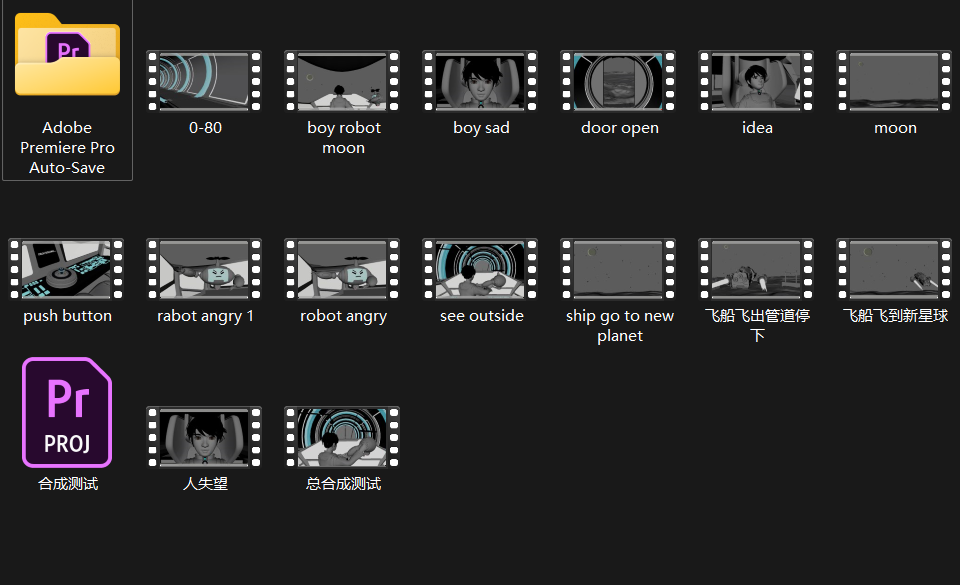Click the '飞船飞出管道停下' file name label
Viewport: 960px width, 585px height.
[x=757, y=326]
